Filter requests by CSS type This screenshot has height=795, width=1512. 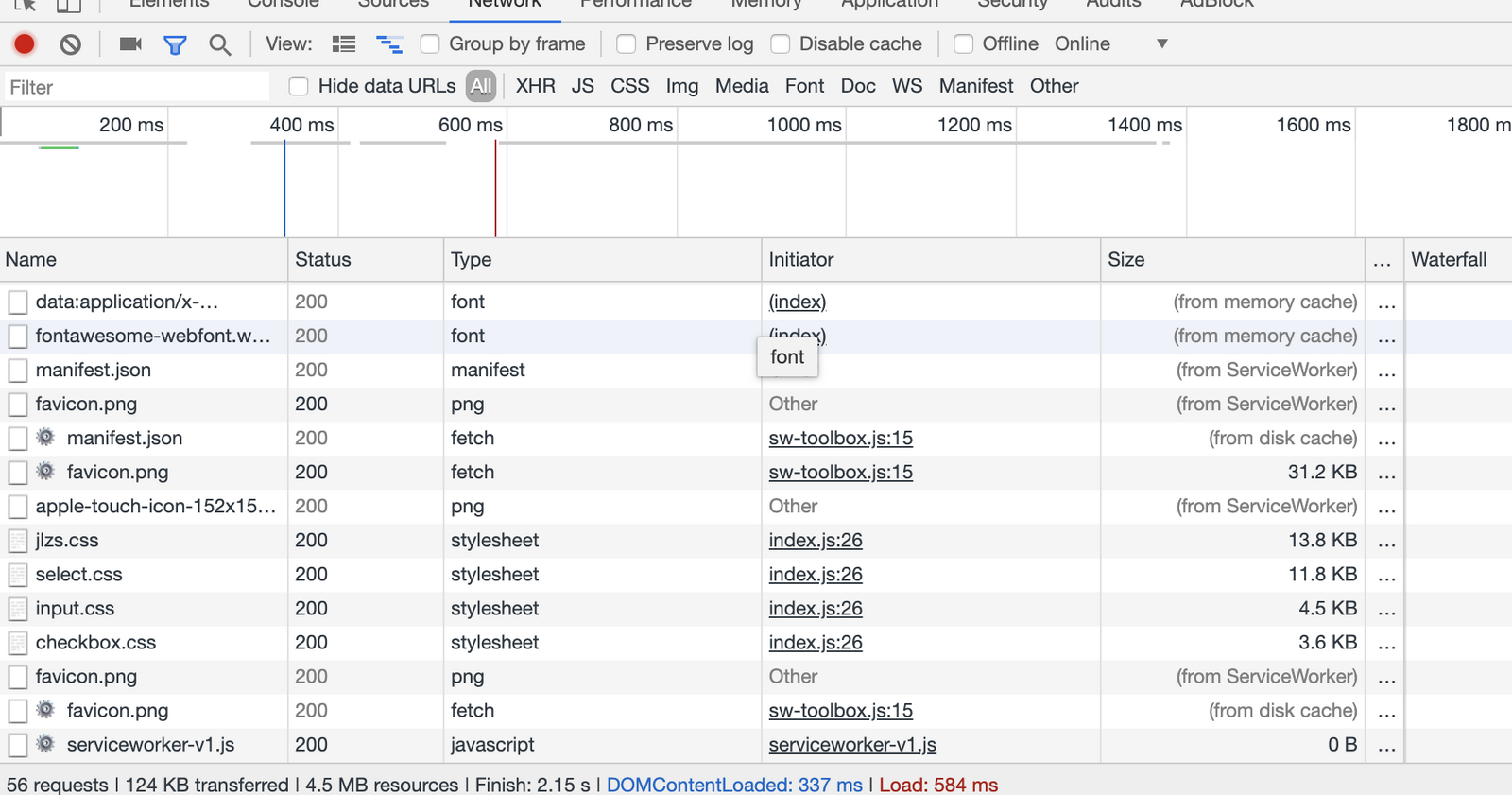point(629,86)
